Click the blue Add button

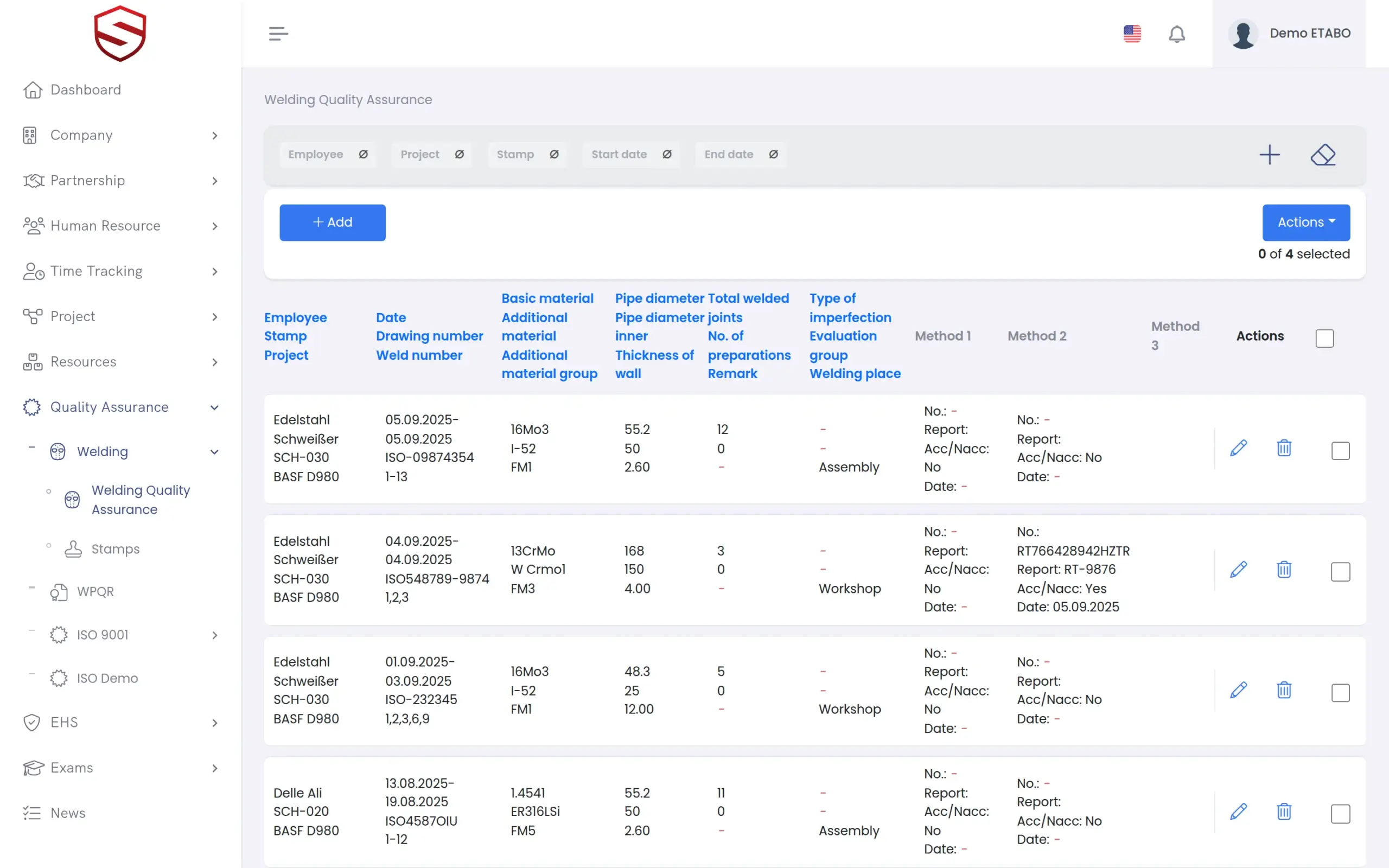332,223
